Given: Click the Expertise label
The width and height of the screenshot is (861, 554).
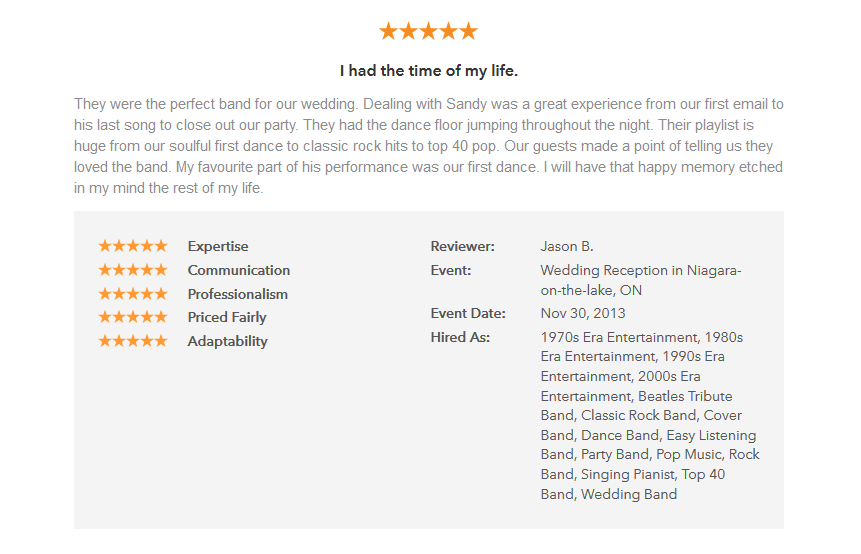Looking at the screenshot, I should tap(218, 247).
